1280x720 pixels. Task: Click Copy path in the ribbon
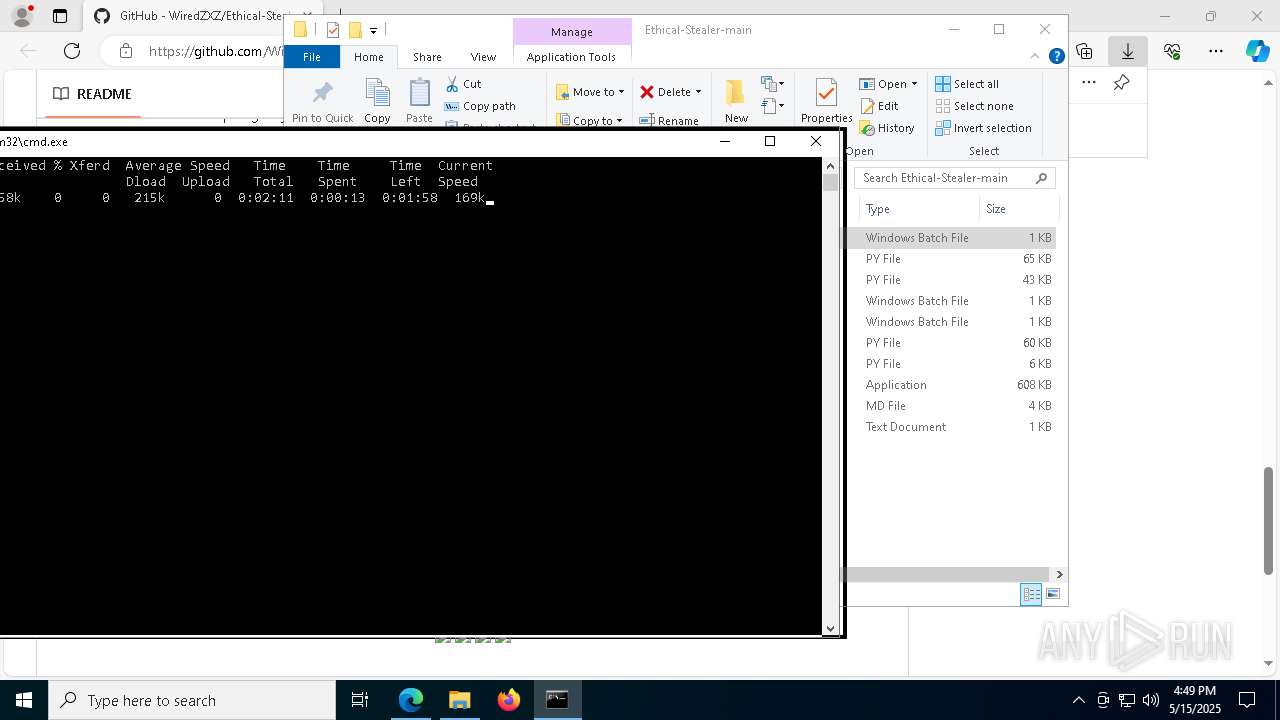pos(480,106)
